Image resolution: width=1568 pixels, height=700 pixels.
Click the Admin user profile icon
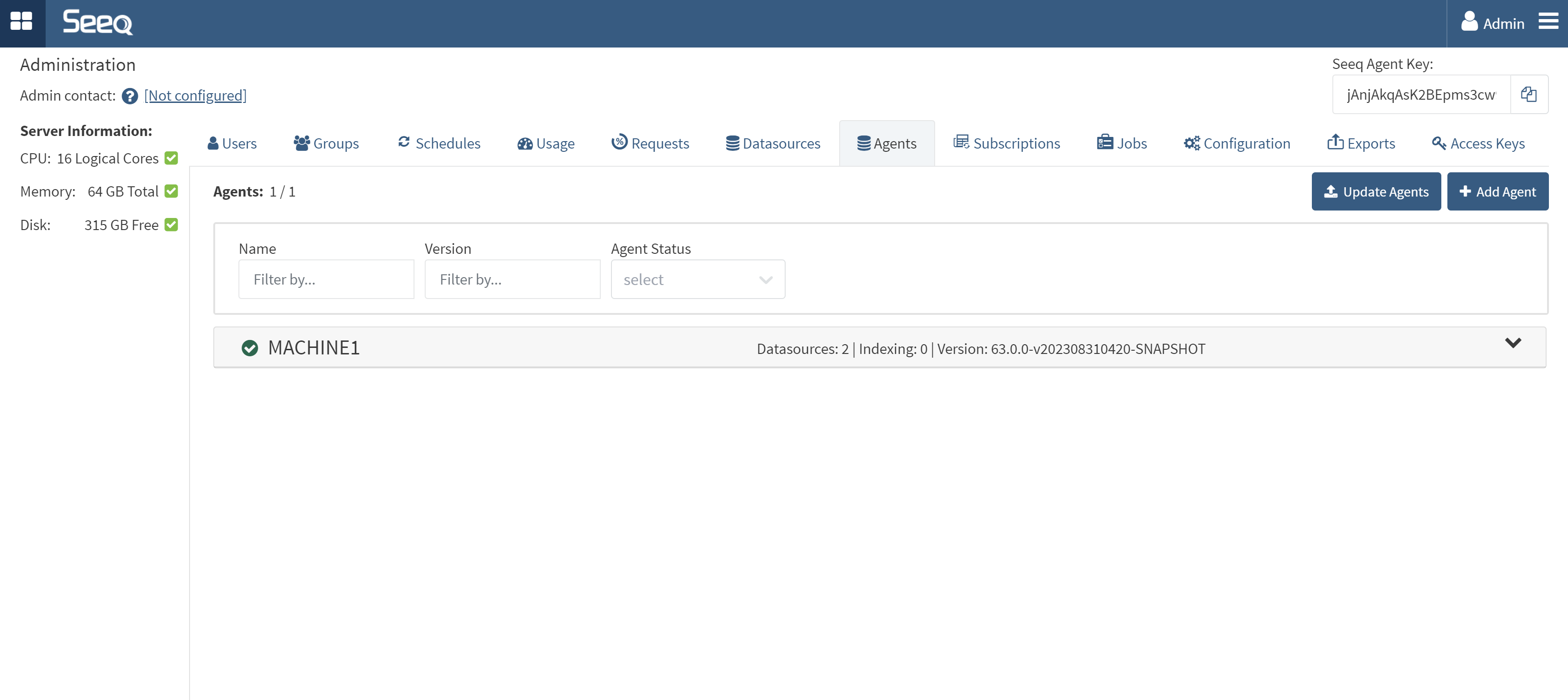(1469, 22)
